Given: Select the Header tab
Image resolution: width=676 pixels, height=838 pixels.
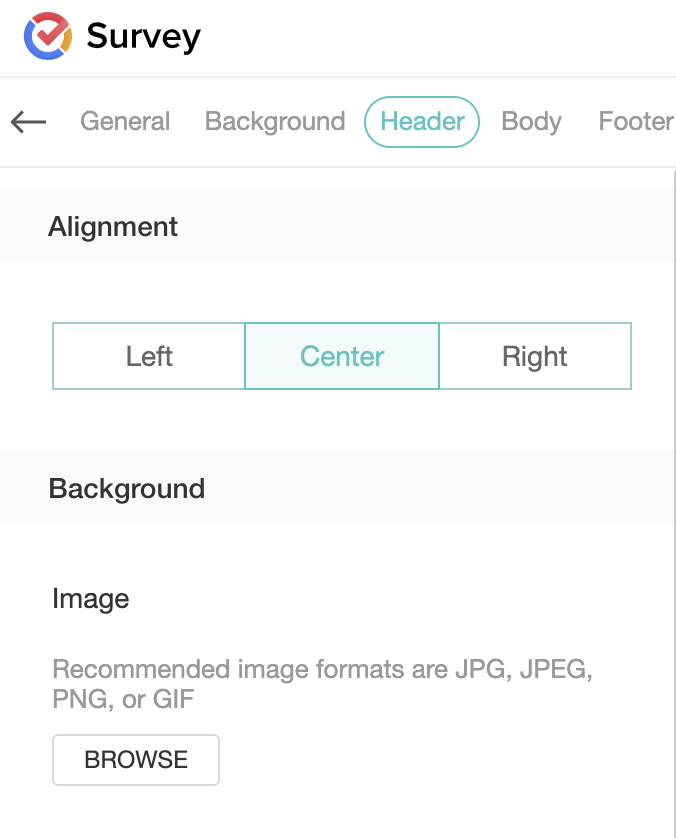Looking at the screenshot, I should click(422, 122).
